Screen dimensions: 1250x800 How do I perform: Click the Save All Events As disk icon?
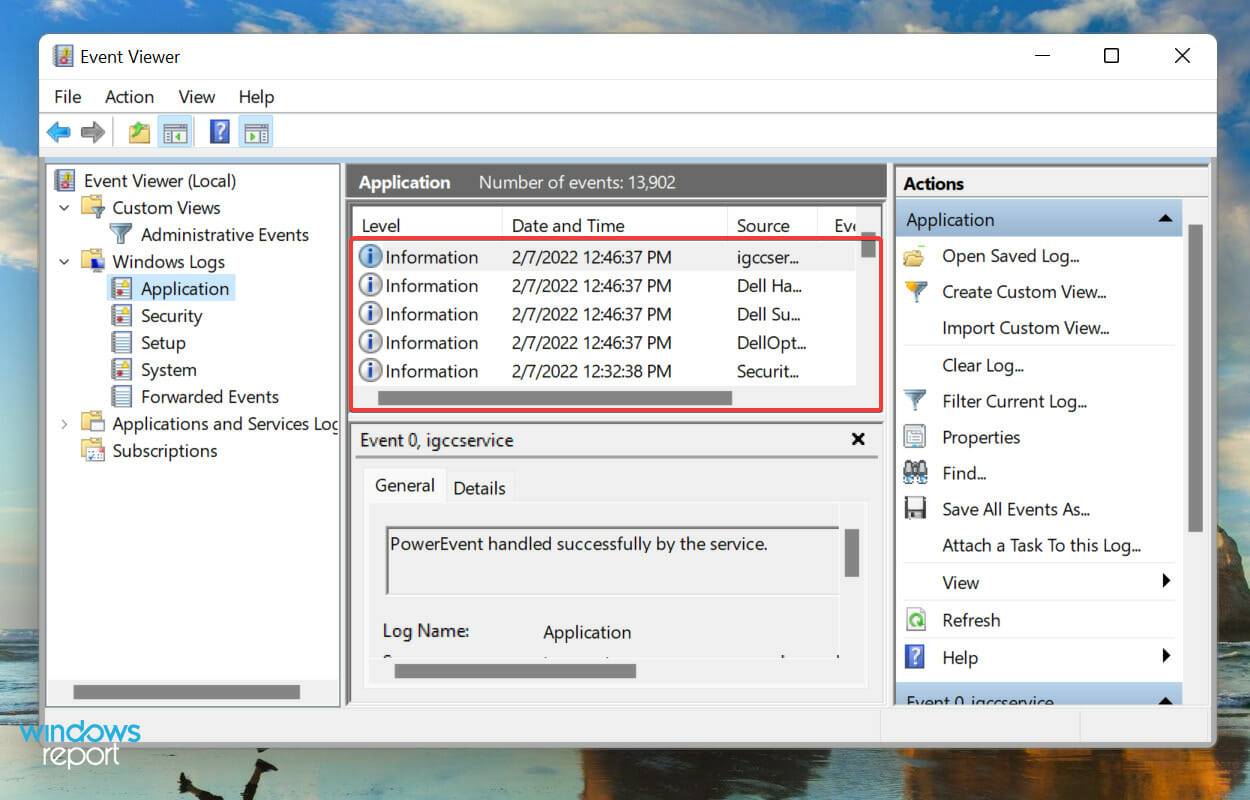(914, 508)
